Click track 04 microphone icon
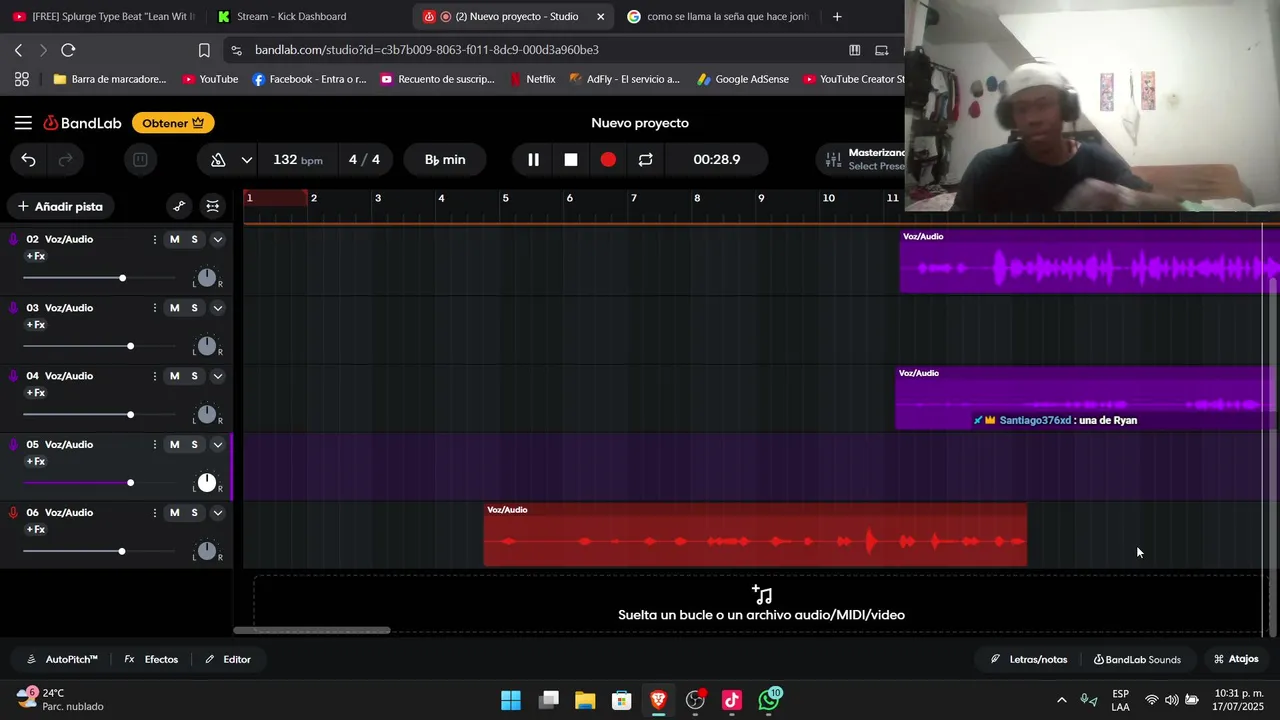The image size is (1280, 720). point(13,376)
